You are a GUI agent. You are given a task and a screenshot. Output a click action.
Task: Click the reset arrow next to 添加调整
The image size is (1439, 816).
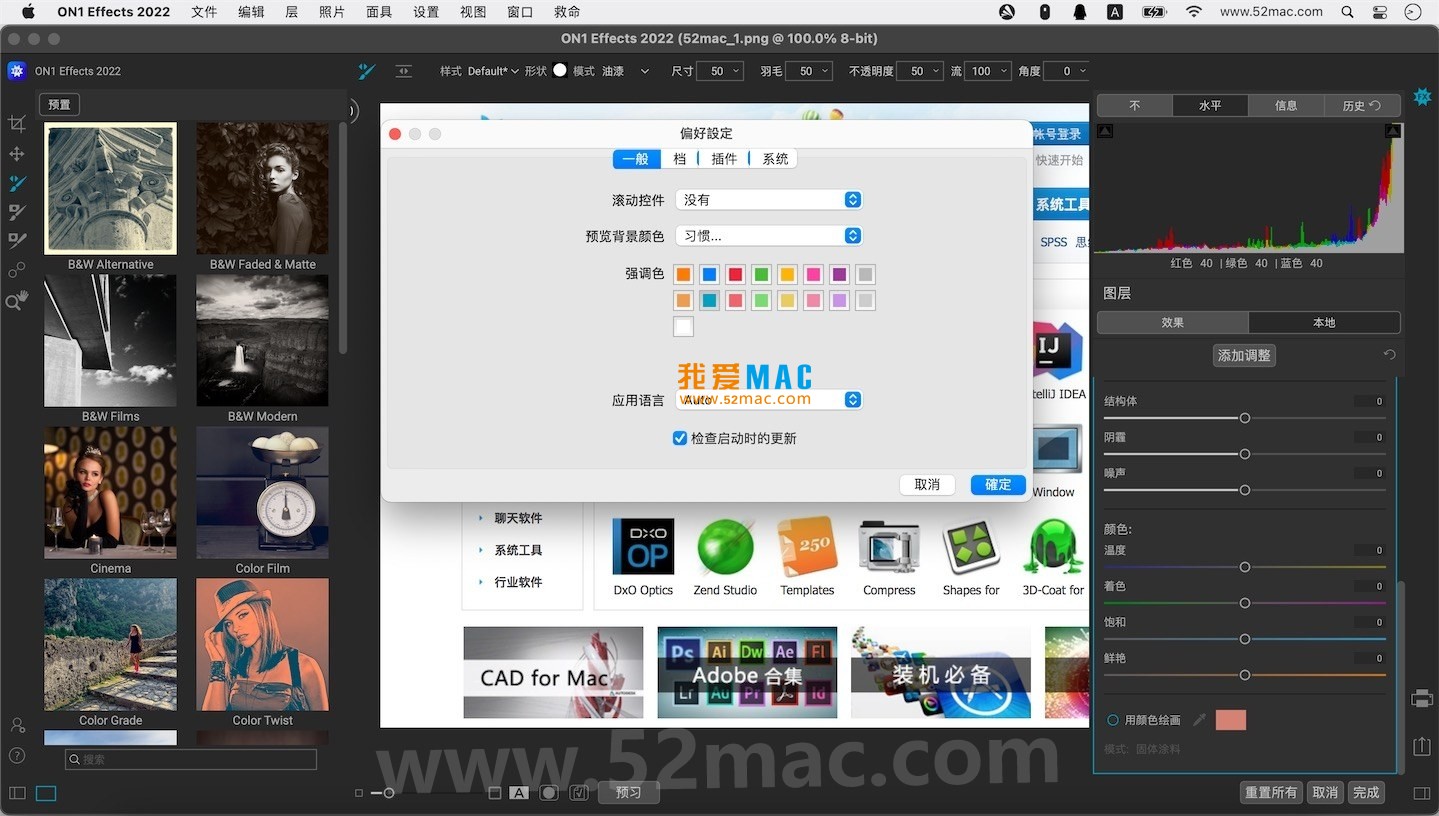pyautogui.click(x=1389, y=355)
